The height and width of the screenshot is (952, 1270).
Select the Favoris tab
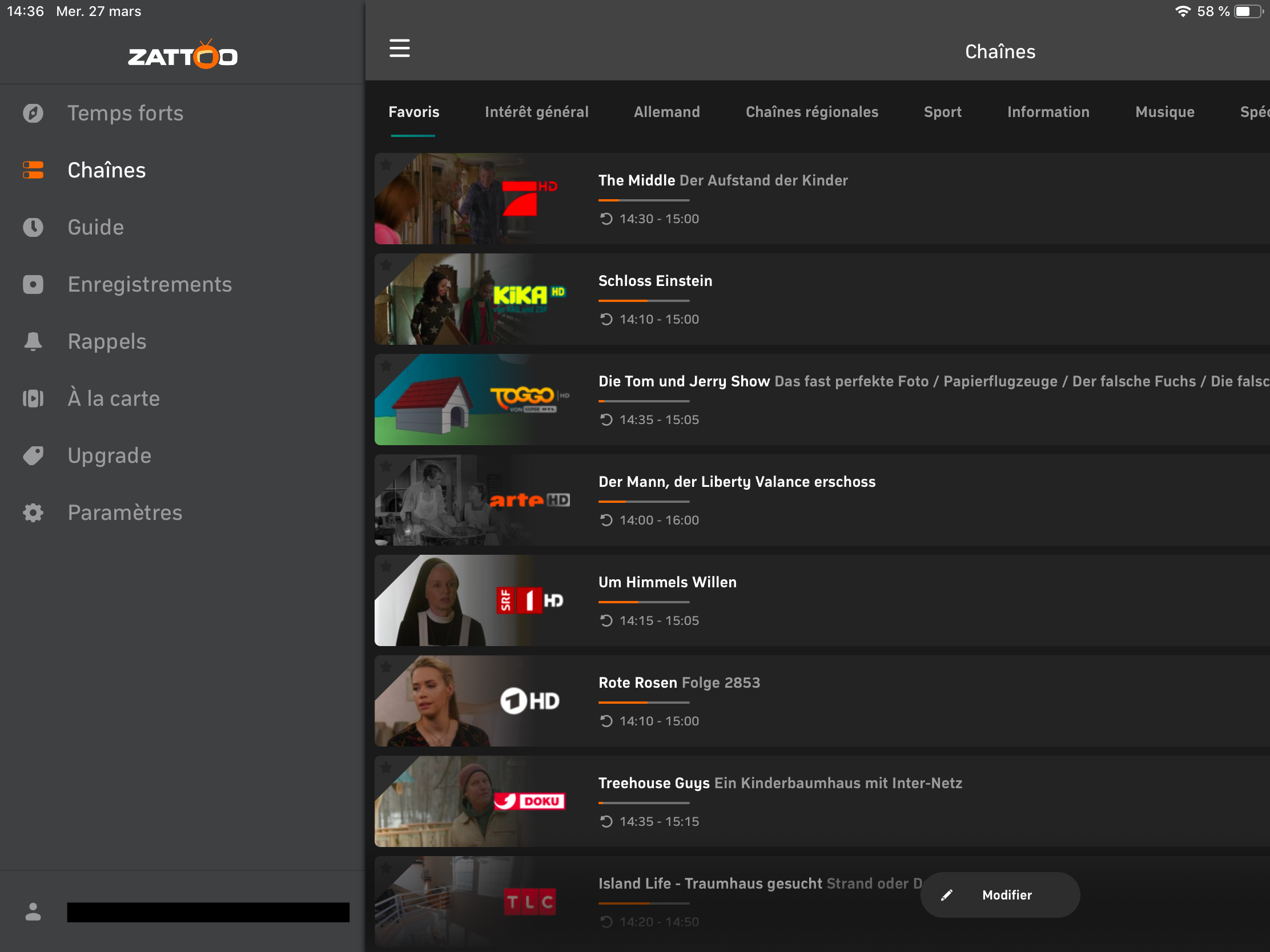tap(414, 111)
